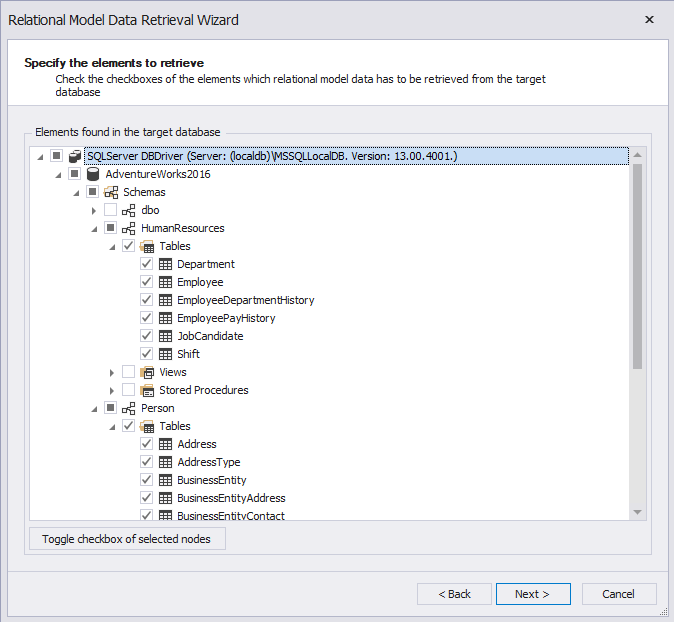Viewport: 674px width, 622px height.
Task: Collapse the Person schema node
Action: (x=95, y=410)
